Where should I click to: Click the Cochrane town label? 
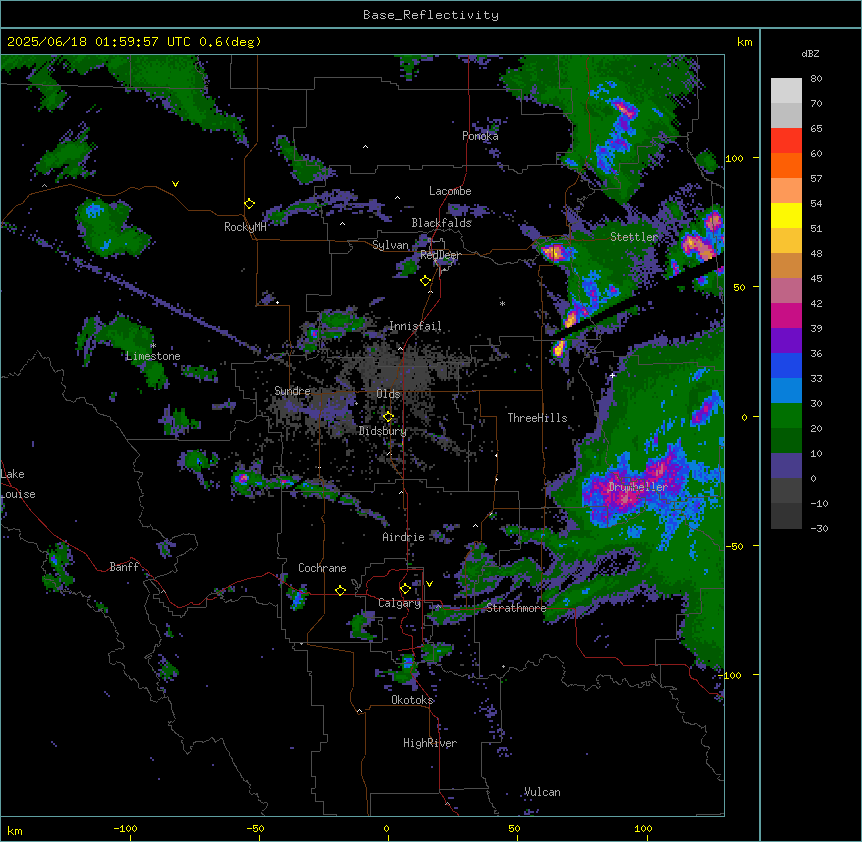point(322,568)
